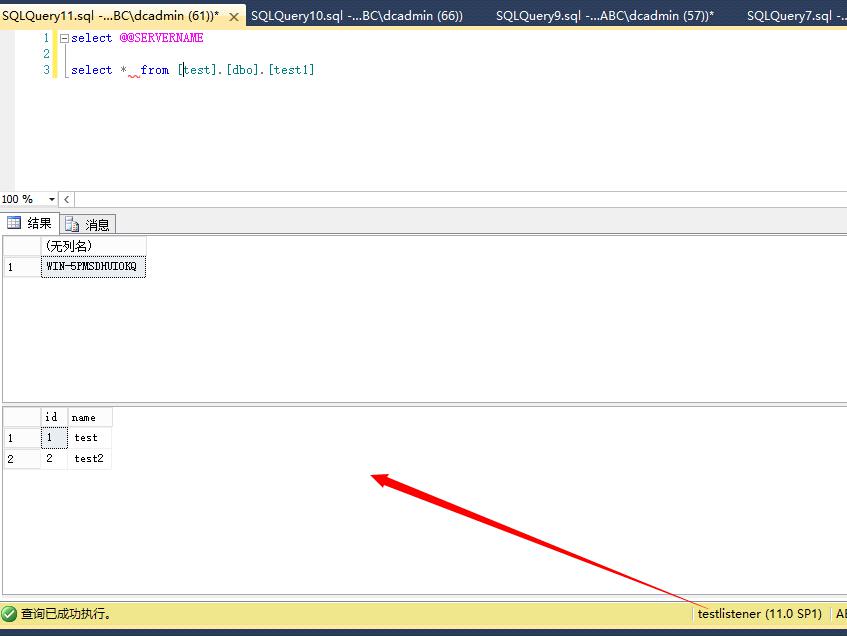The width and height of the screenshot is (847, 636).
Task: Select the cell containing test
Action: point(90,438)
